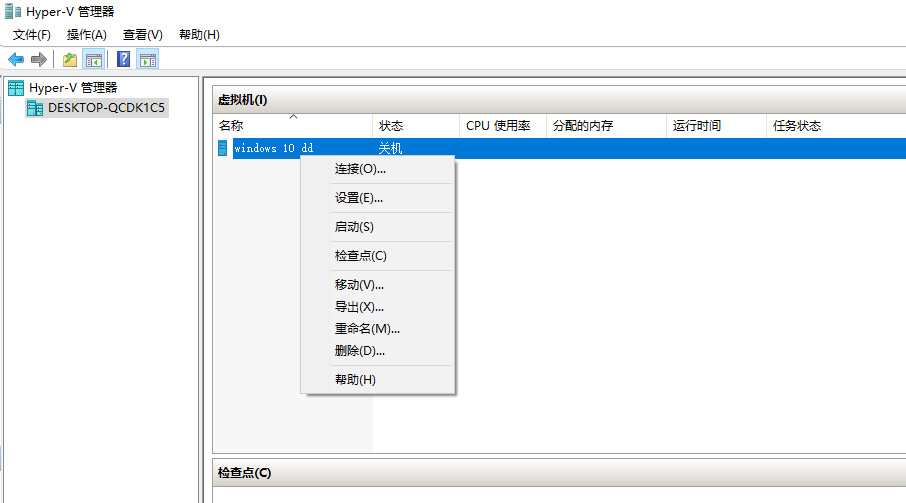This screenshot has height=503, width=906.
Task: Click the sort arrow above 名称
Action: pyautogui.click(x=294, y=117)
